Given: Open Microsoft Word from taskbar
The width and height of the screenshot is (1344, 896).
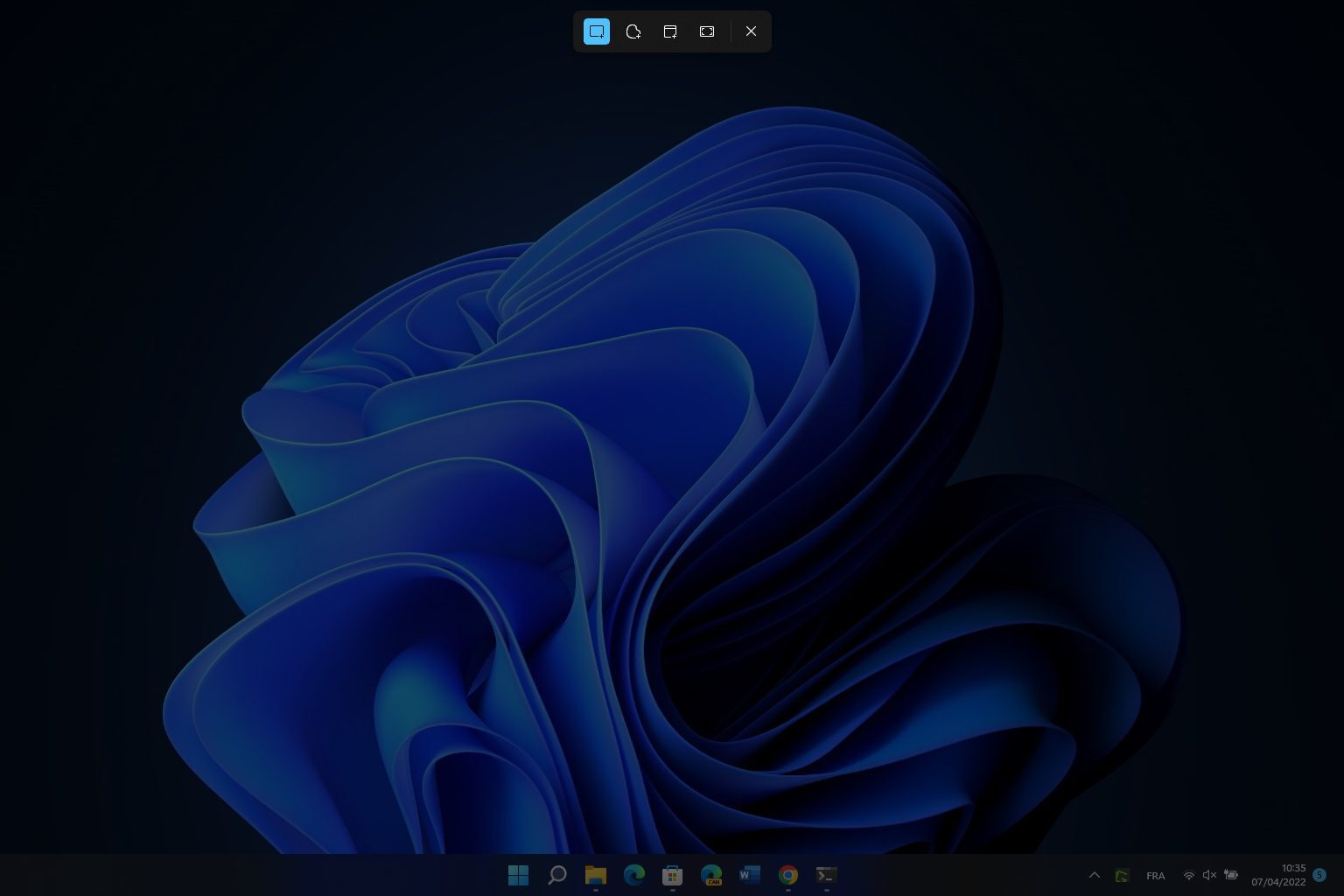Looking at the screenshot, I should point(749,875).
